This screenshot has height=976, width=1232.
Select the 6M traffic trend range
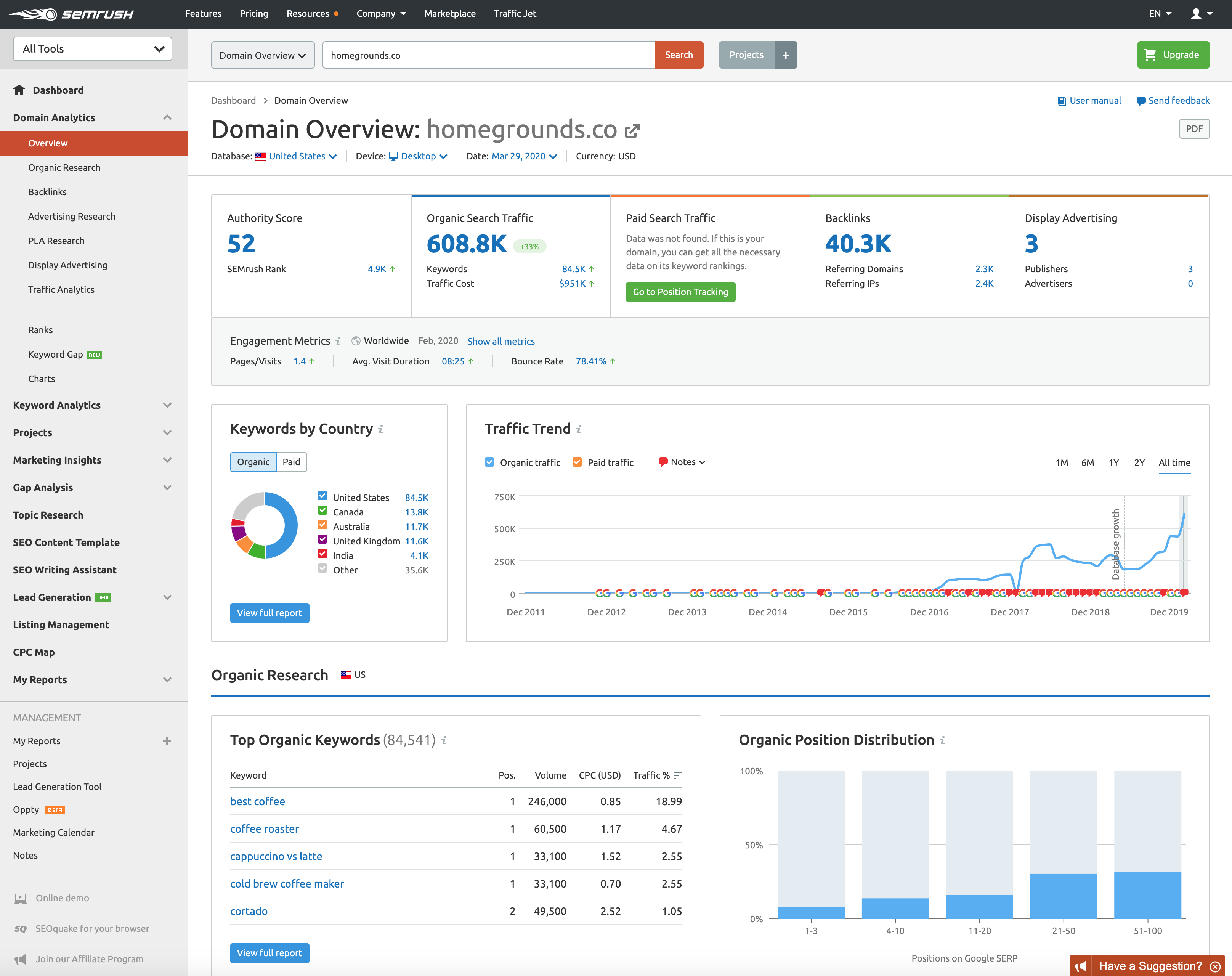pos(1088,462)
